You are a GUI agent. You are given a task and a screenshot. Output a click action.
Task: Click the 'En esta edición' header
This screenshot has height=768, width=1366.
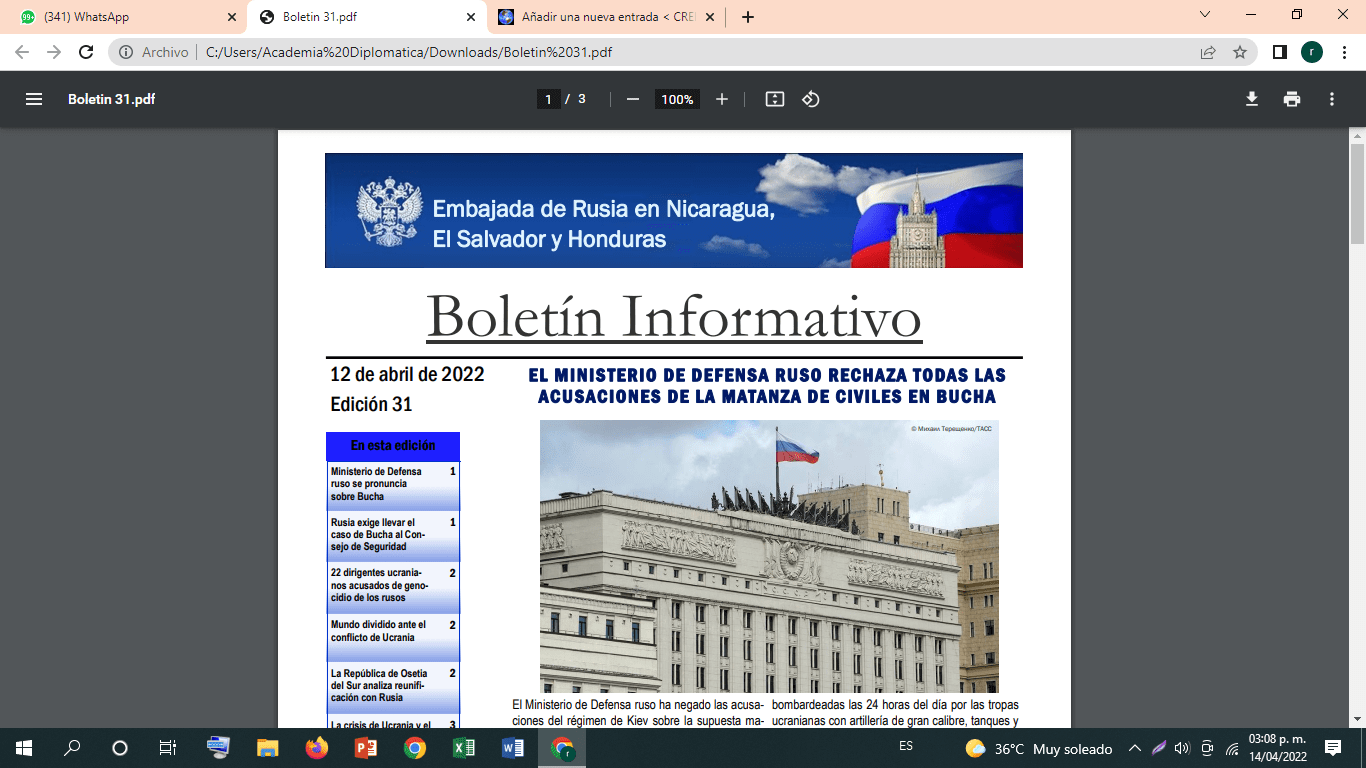(x=393, y=446)
